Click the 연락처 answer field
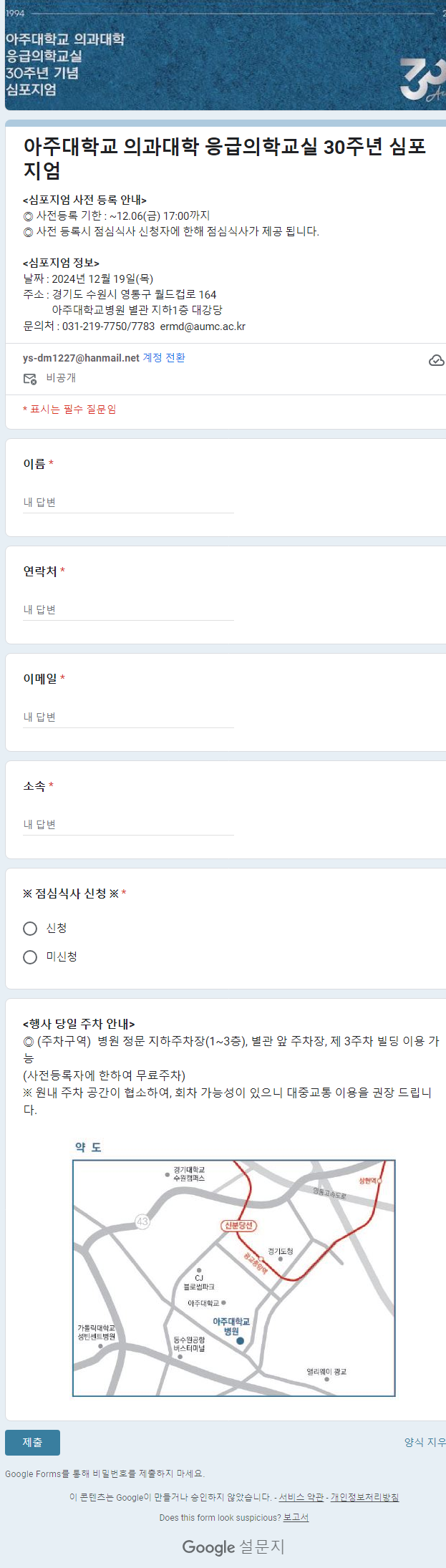446x1568 pixels. [129, 610]
